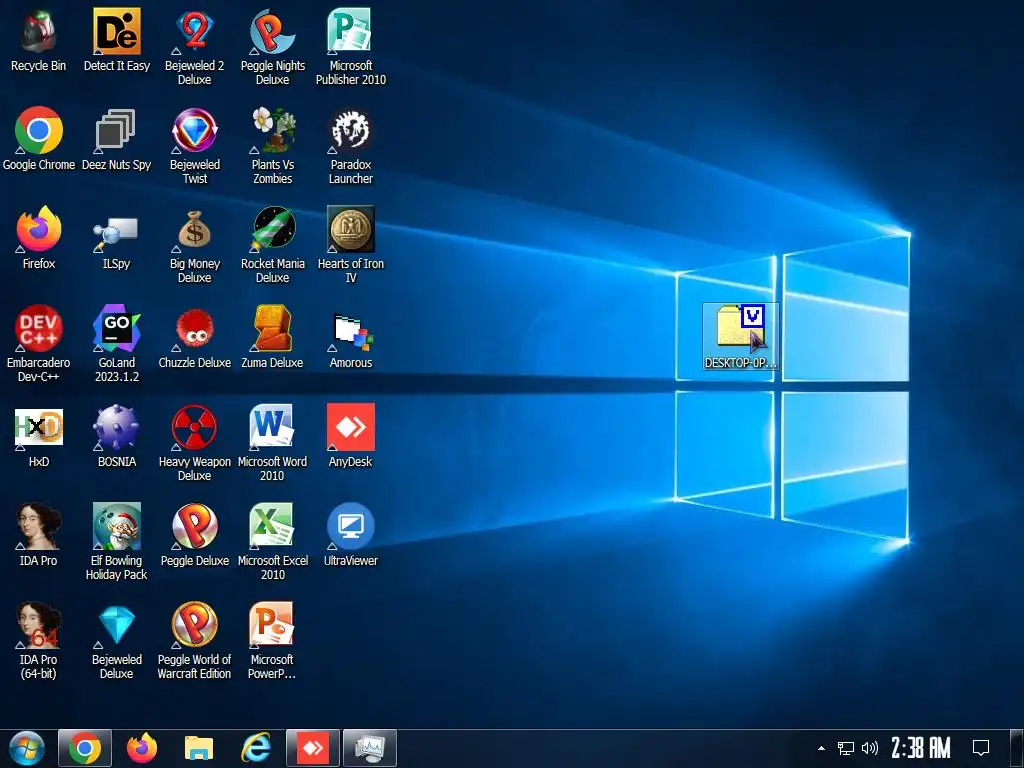
Task: Click the Show desktop strip
Action: (x=1017, y=748)
